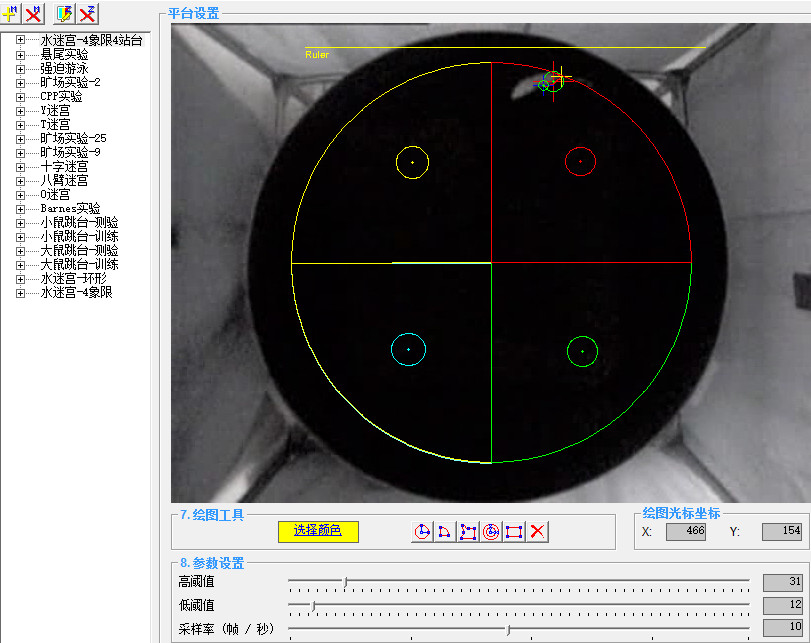Expand the 八臂迷宫 tree node
Screen dimensions: 811x643
point(20,181)
